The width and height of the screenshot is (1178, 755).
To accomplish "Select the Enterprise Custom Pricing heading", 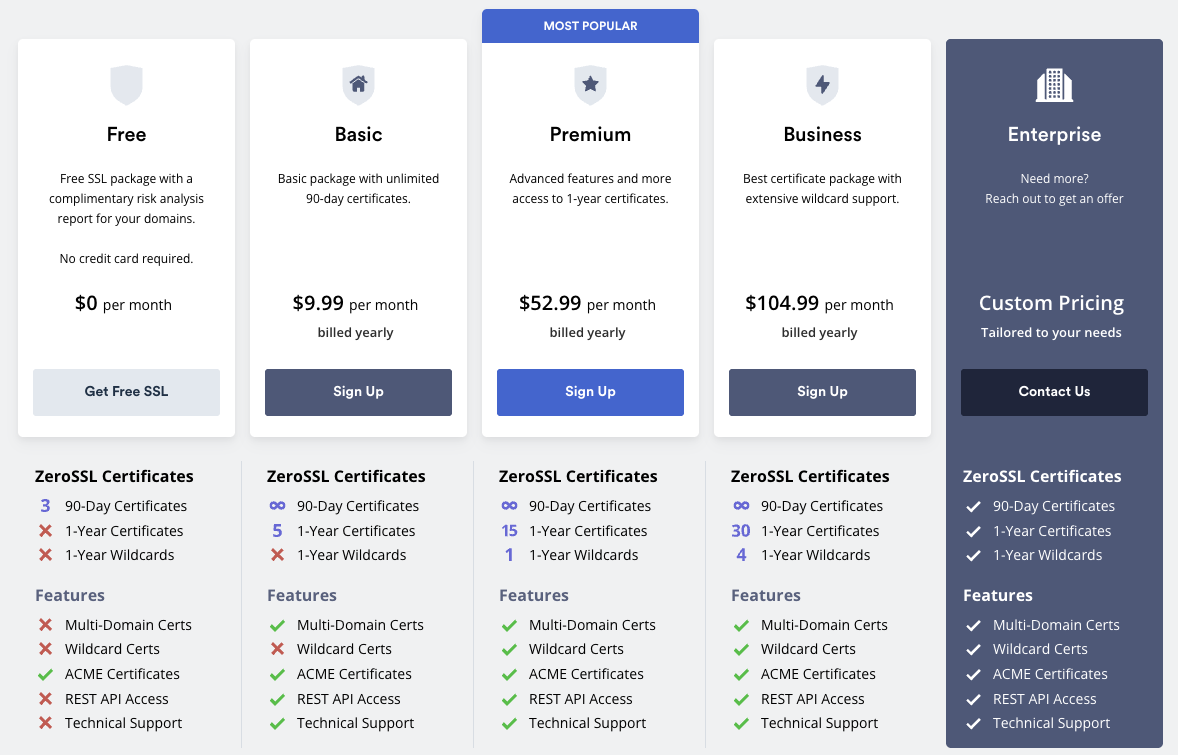I will coord(1051,303).
